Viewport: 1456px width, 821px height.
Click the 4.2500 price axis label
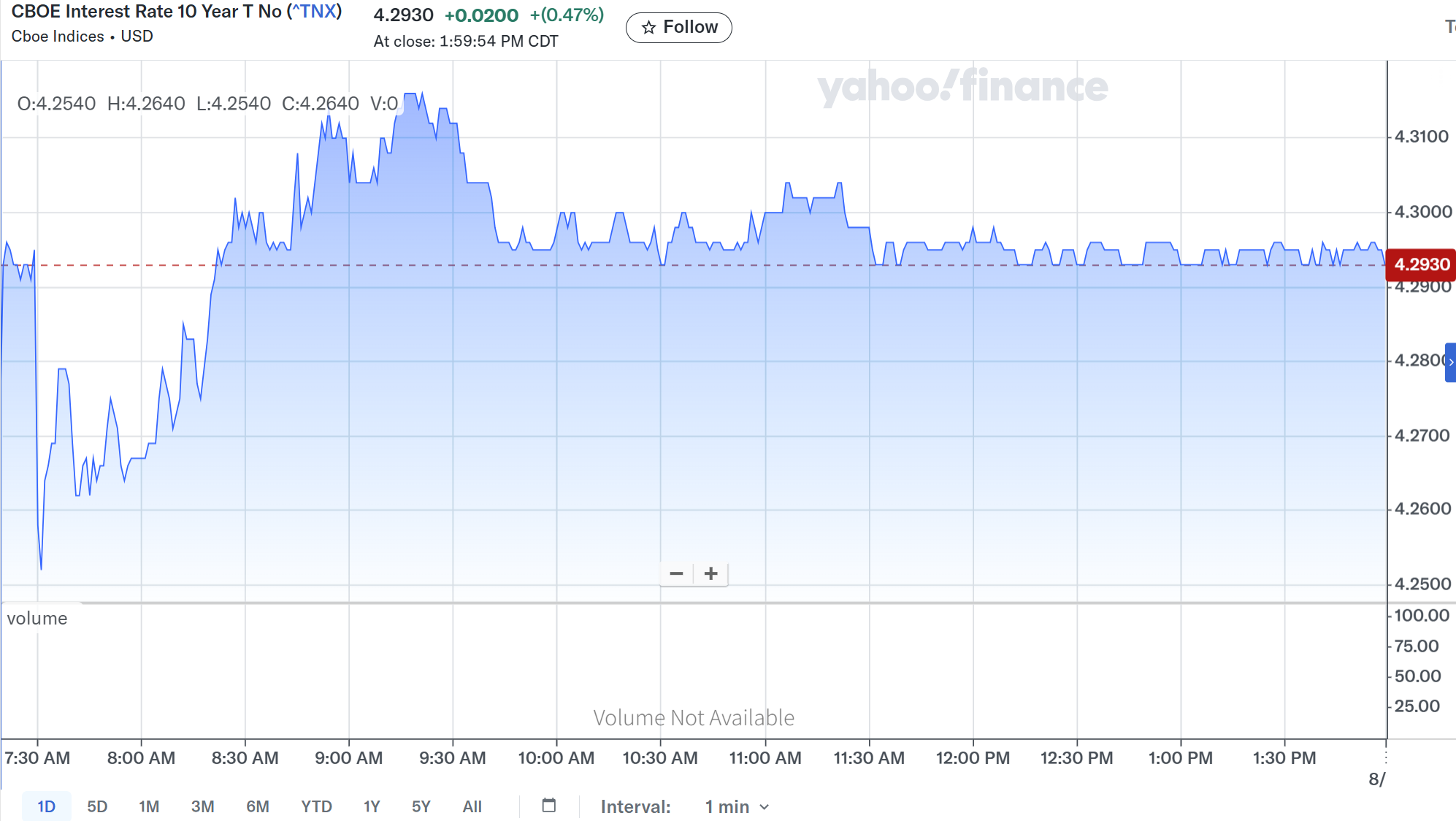[x=1422, y=584]
